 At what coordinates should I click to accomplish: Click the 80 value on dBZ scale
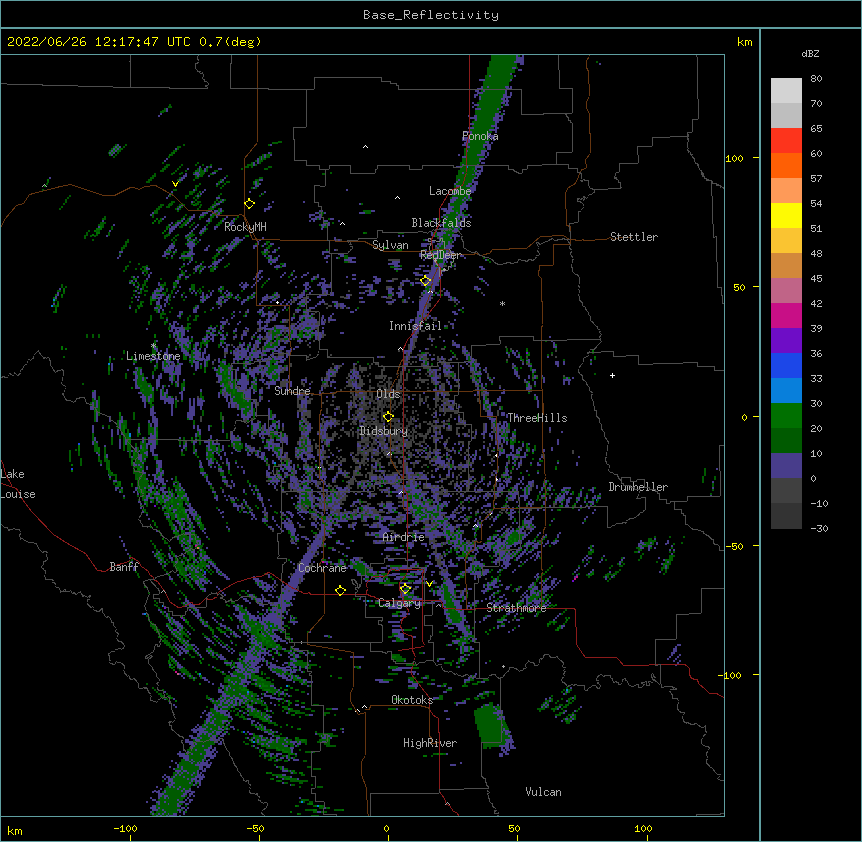816,79
